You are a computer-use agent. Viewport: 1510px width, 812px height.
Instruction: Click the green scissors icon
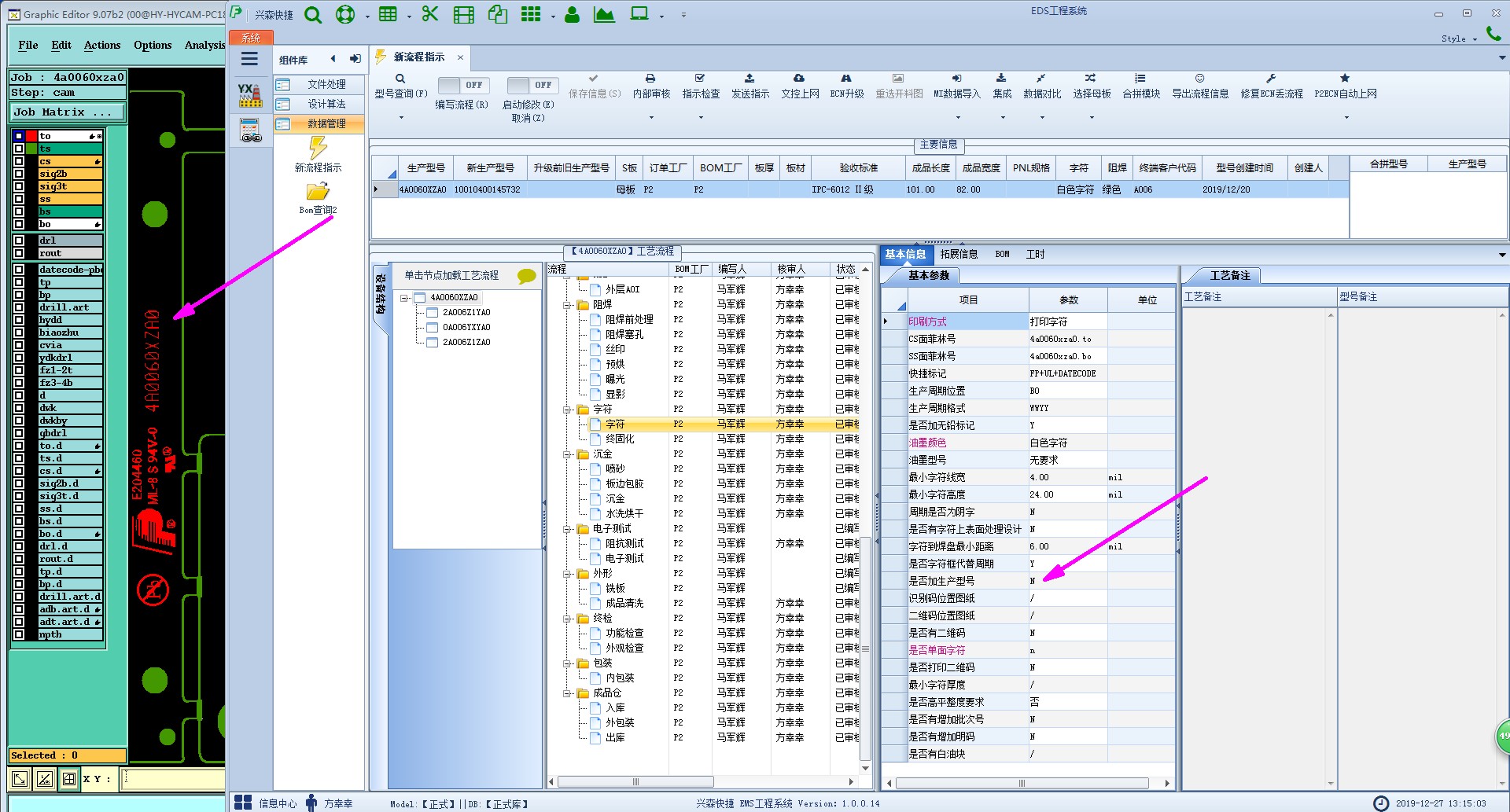tap(429, 14)
